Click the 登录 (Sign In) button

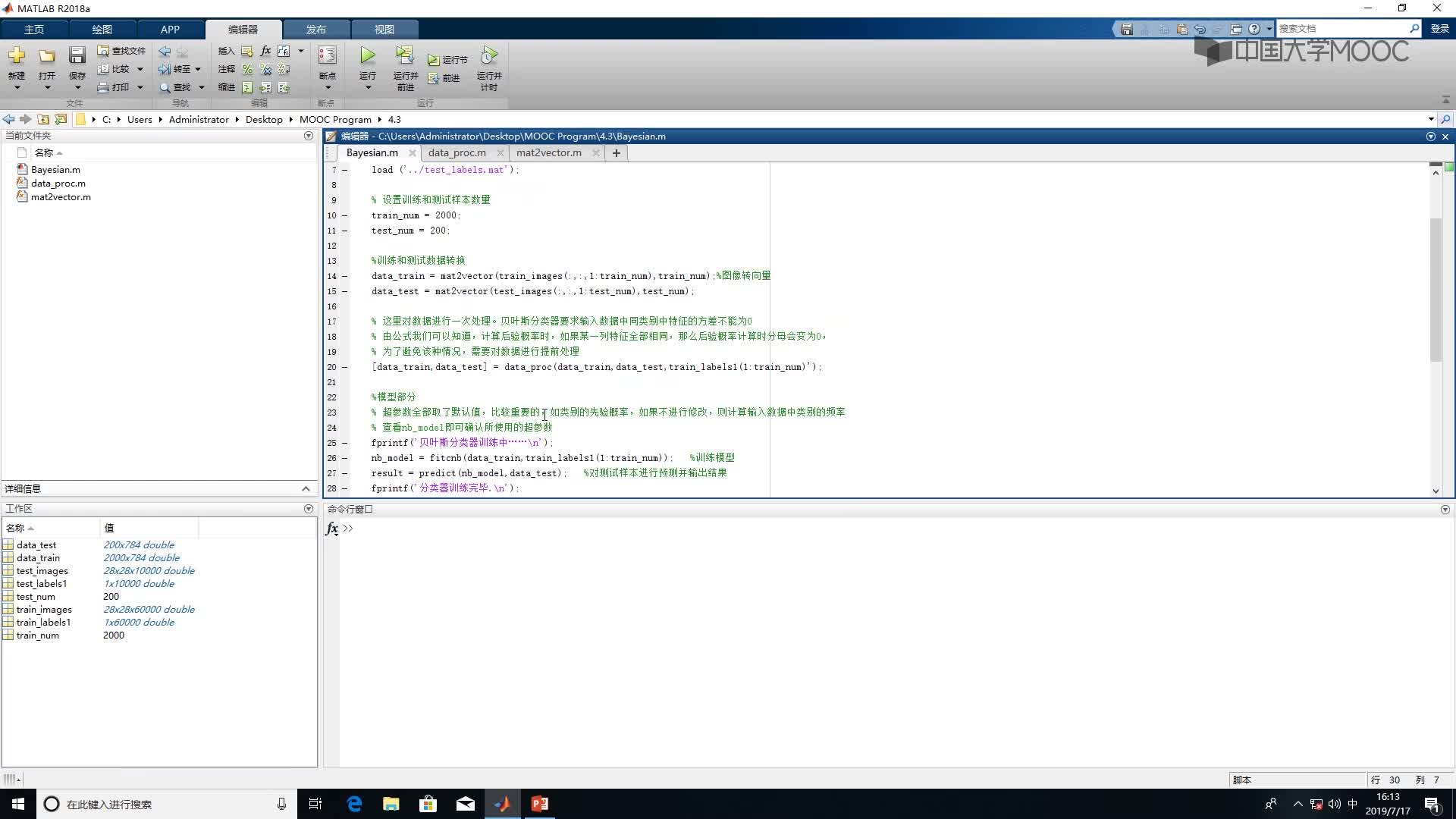(1439, 29)
